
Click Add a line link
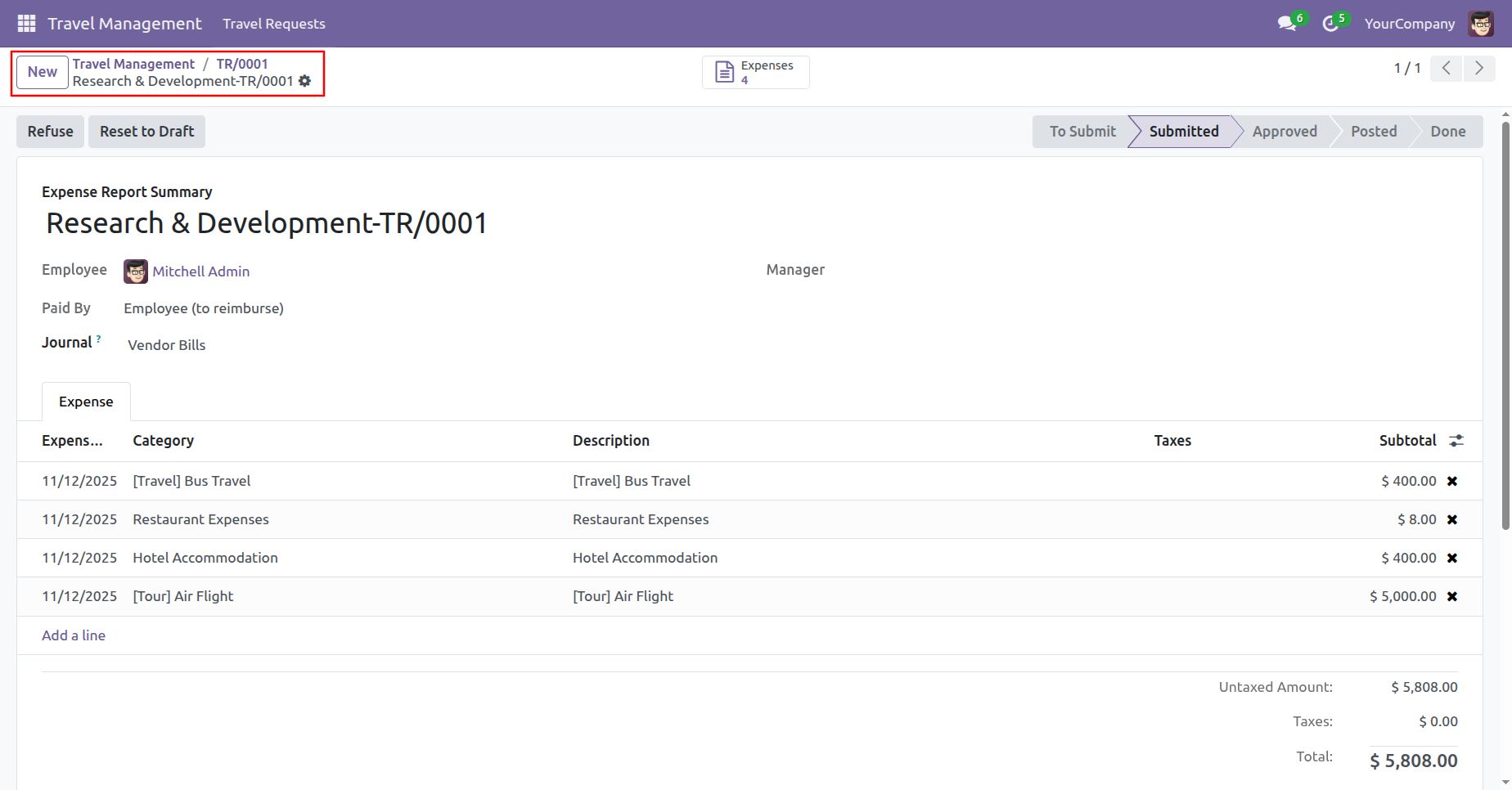coord(74,635)
